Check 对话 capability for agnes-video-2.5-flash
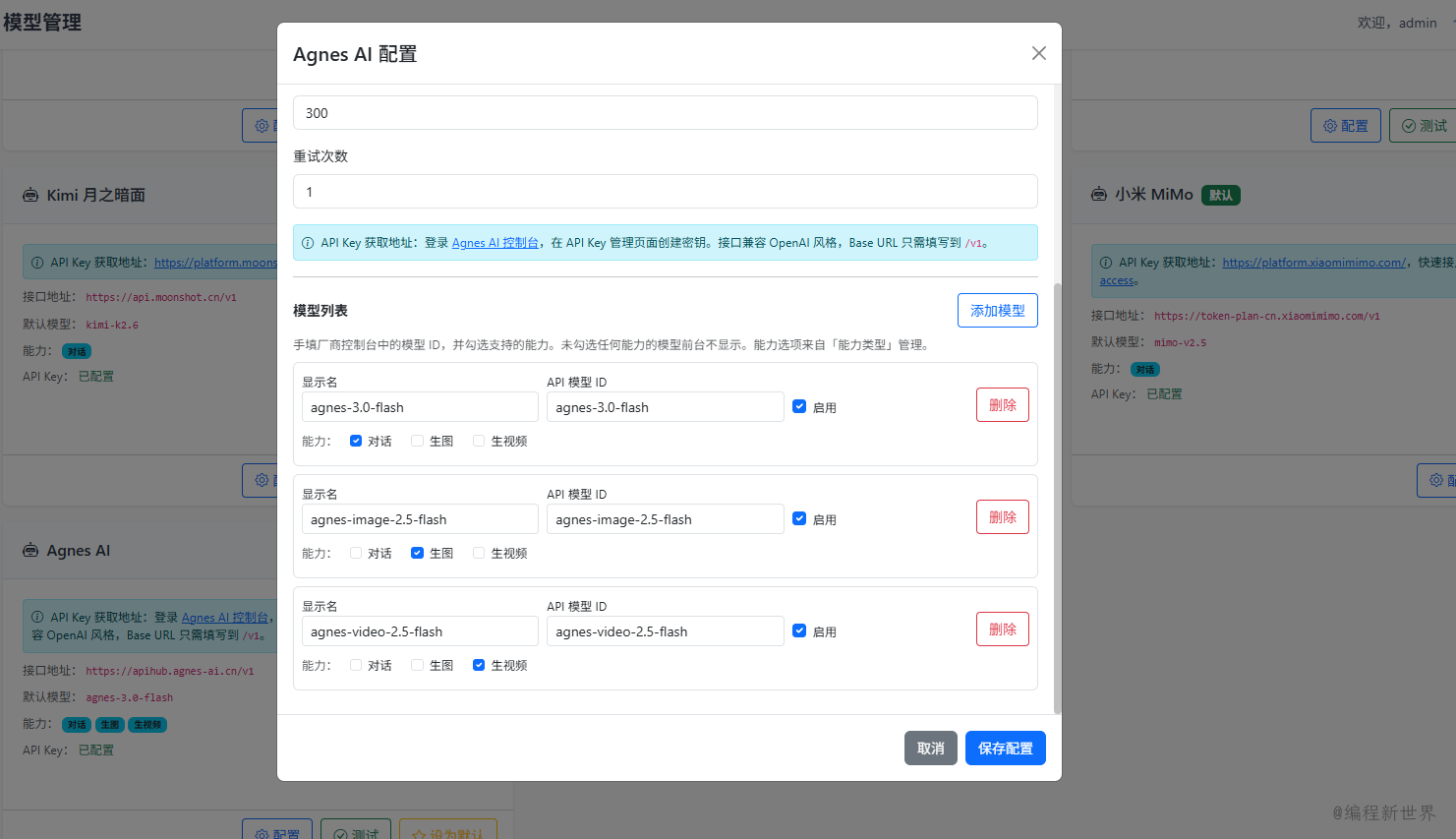The image size is (1456, 839). pyautogui.click(x=356, y=665)
